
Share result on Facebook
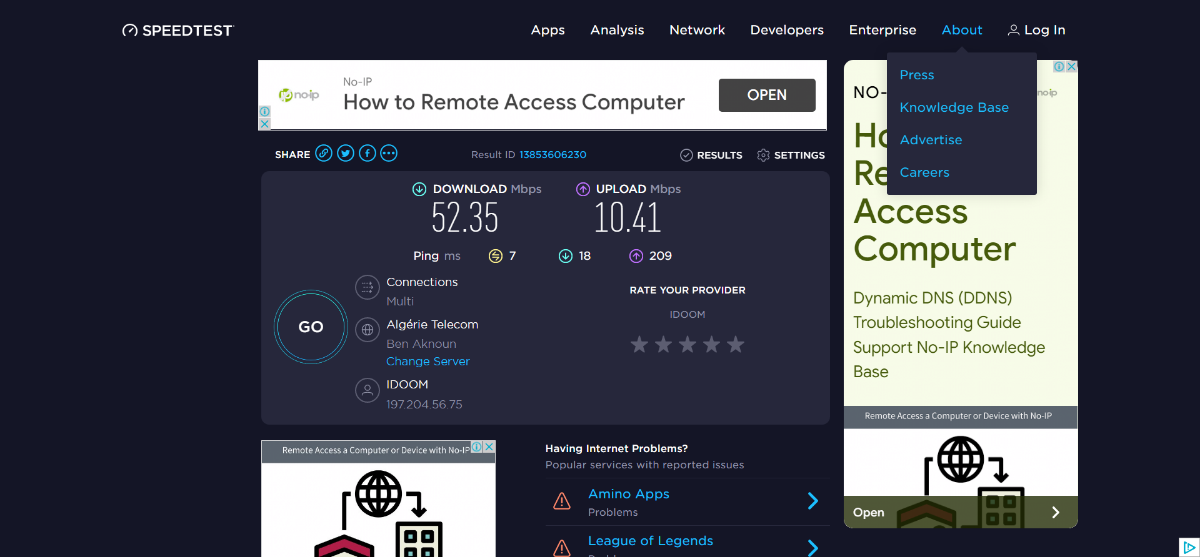367,154
